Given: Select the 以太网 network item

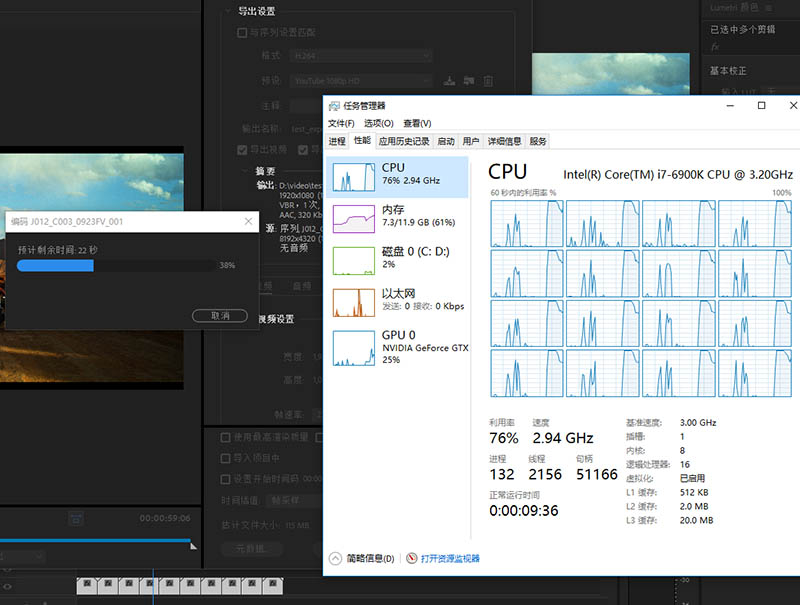Looking at the screenshot, I should click(397, 302).
